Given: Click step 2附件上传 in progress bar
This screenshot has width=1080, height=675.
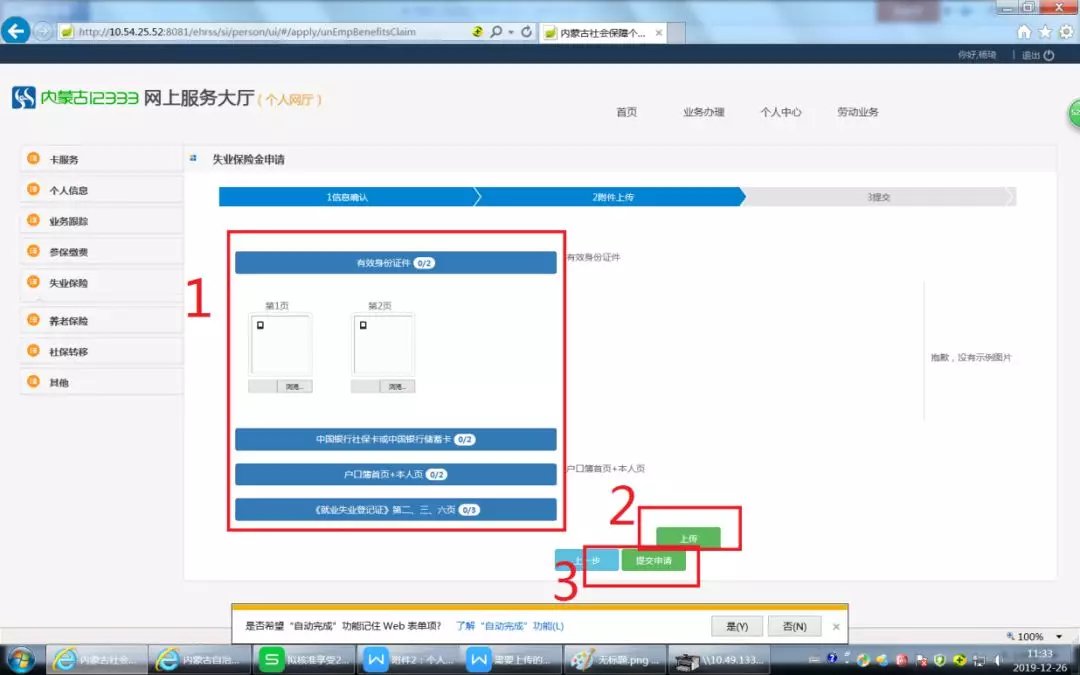Looking at the screenshot, I should click(x=612, y=197).
